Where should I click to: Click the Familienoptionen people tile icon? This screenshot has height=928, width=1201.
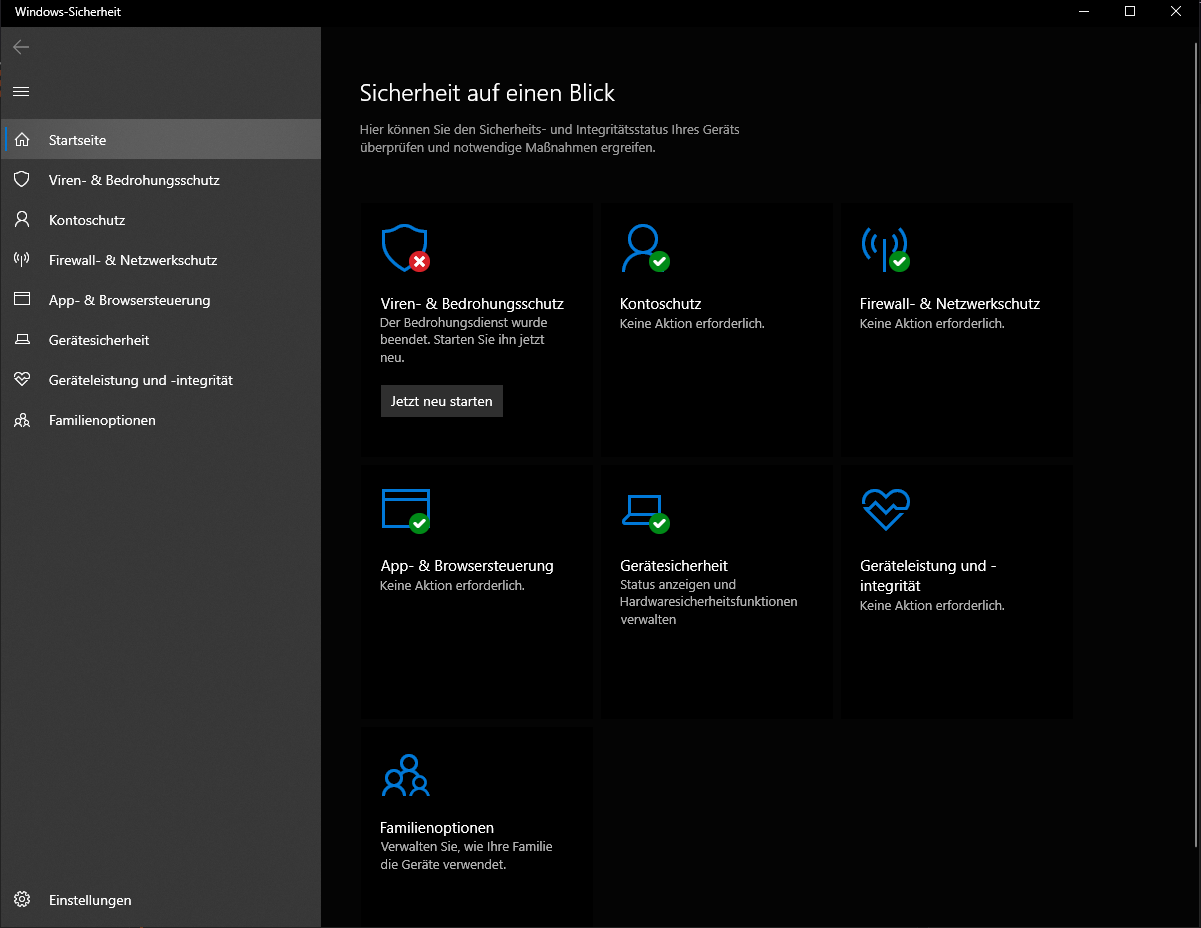(x=405, y=775)
